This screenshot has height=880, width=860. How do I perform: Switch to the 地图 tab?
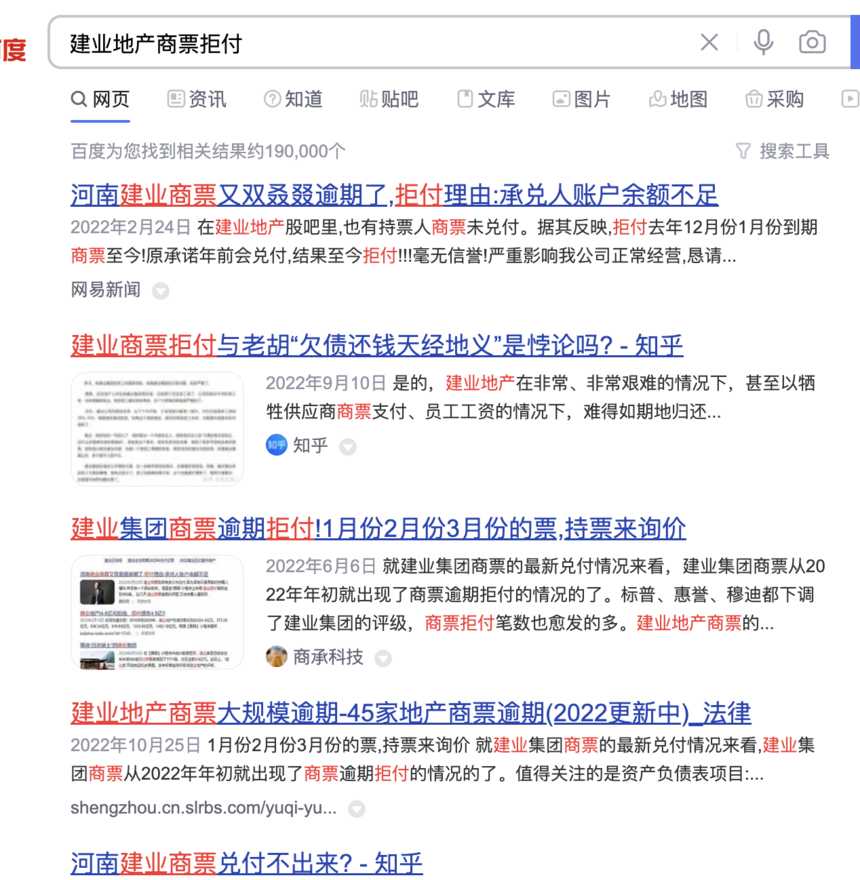coord(678,99)
